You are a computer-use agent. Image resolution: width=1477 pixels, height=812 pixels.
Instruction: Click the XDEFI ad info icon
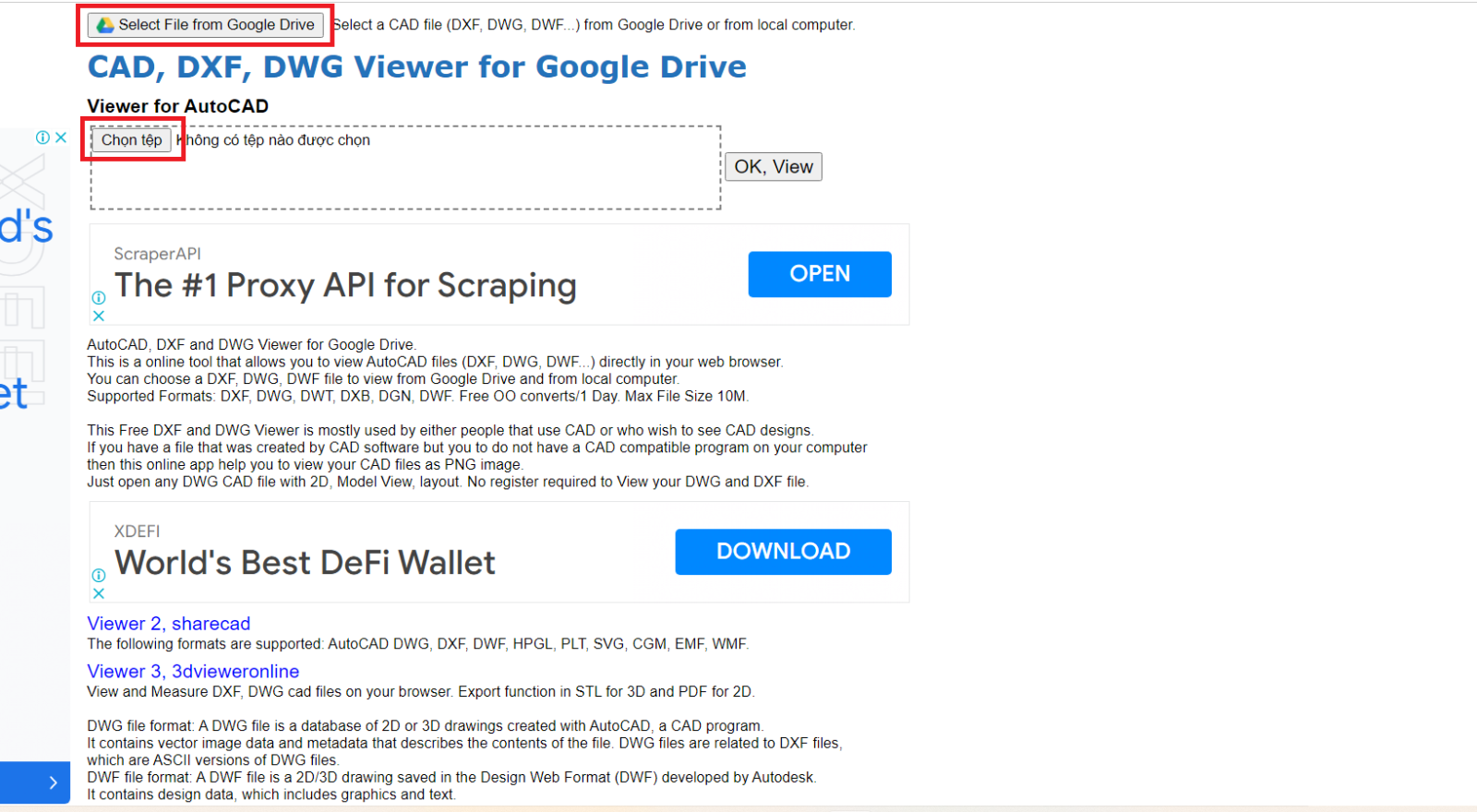[99, 575]
